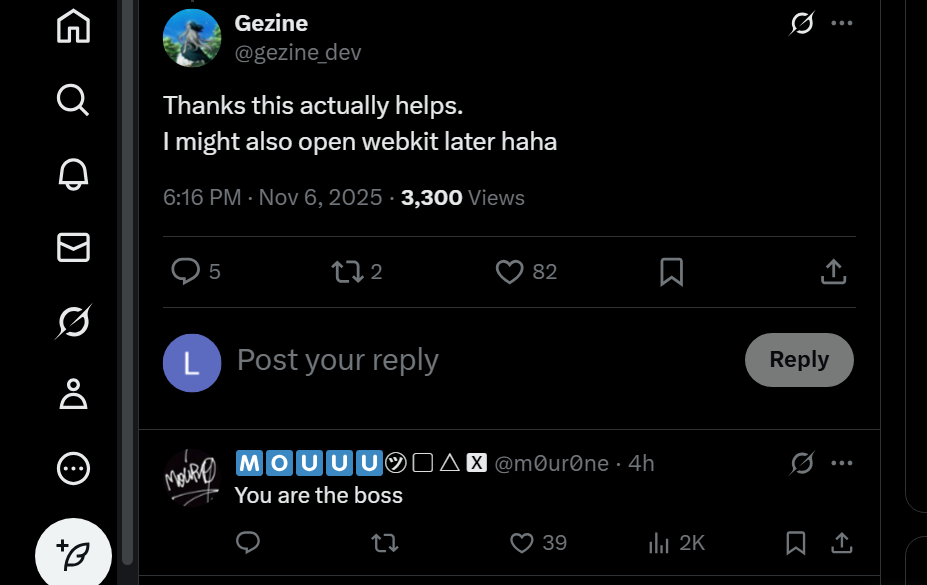Like the "You are the boss" reply

point(522,542)
